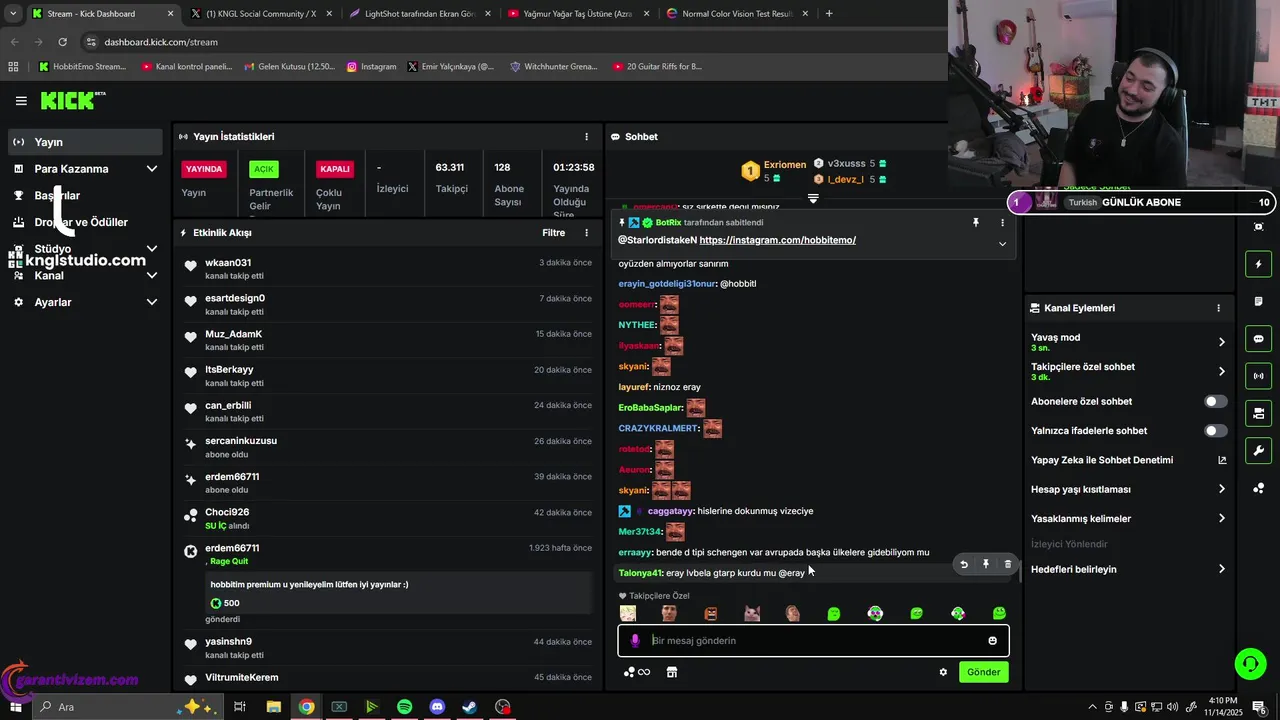
Task: Select Yayın in the sidebar
Action: (x=85, y=142)
